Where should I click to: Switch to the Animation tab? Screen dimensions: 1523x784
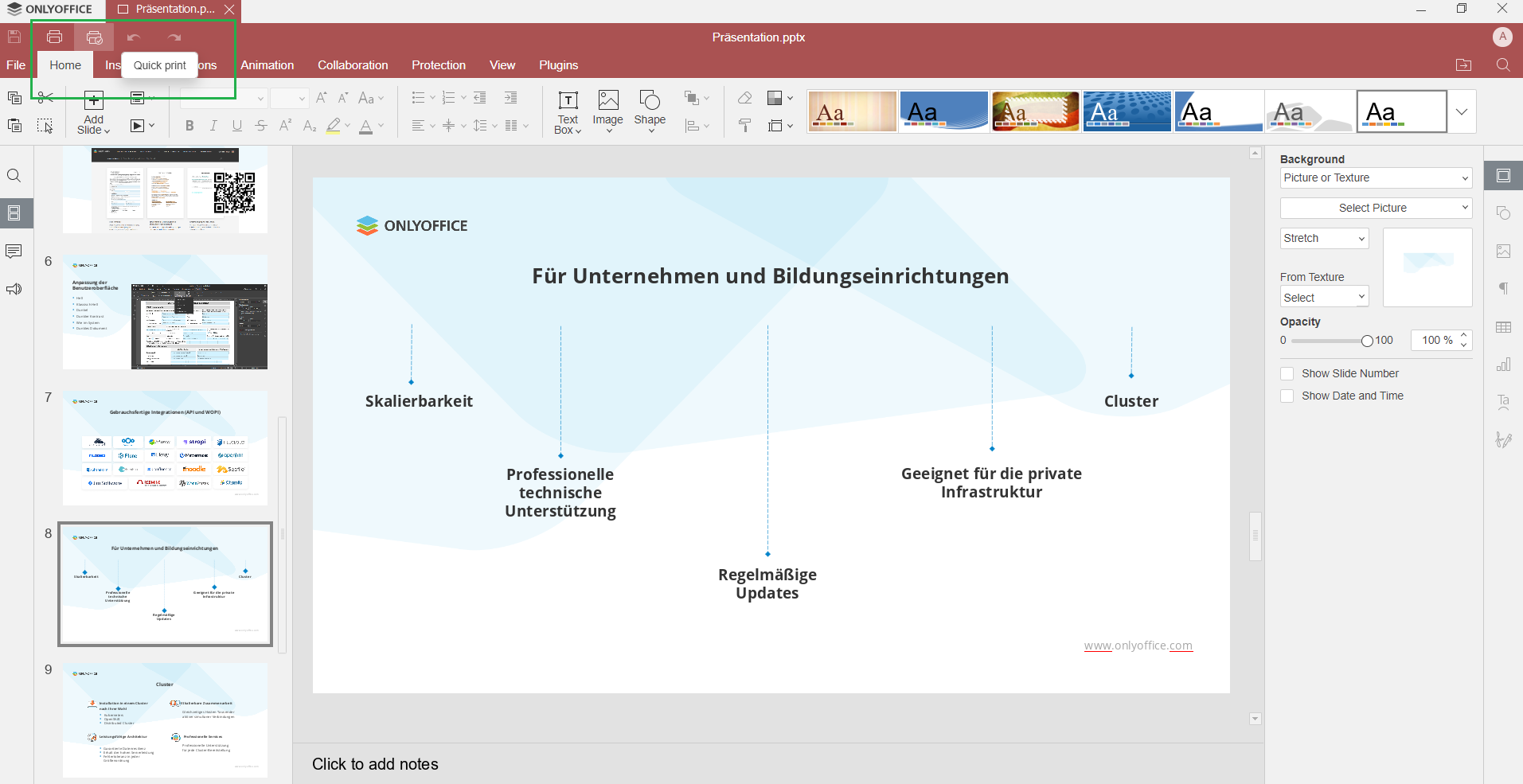click(268, 65)
